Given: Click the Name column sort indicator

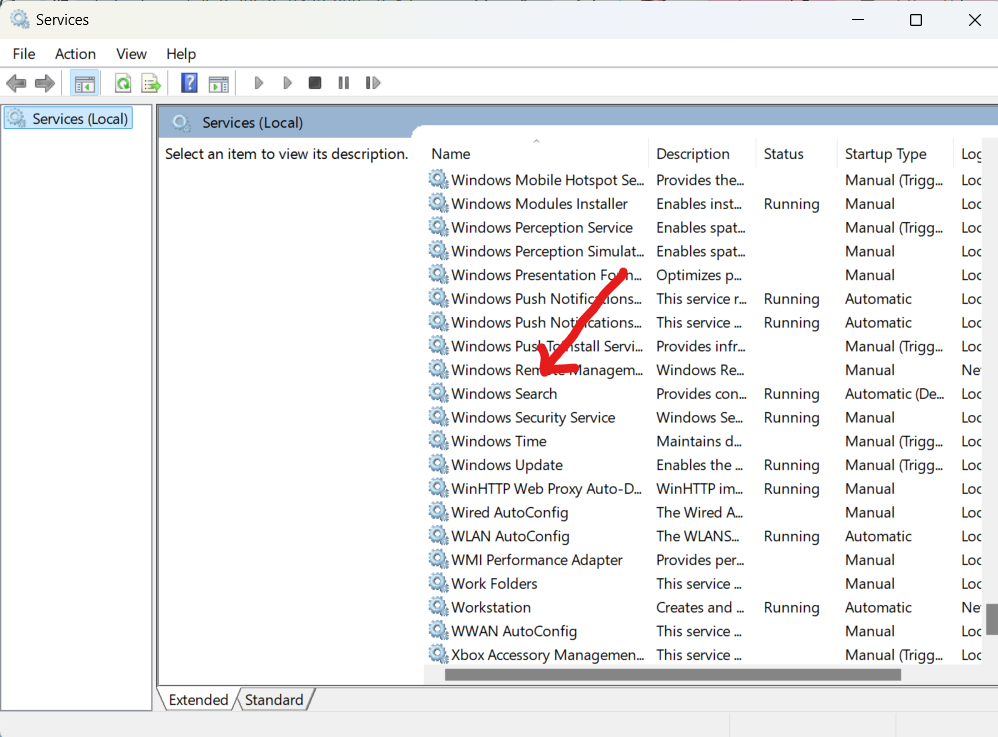Looking at the screenshot, I should click(536, 143).
